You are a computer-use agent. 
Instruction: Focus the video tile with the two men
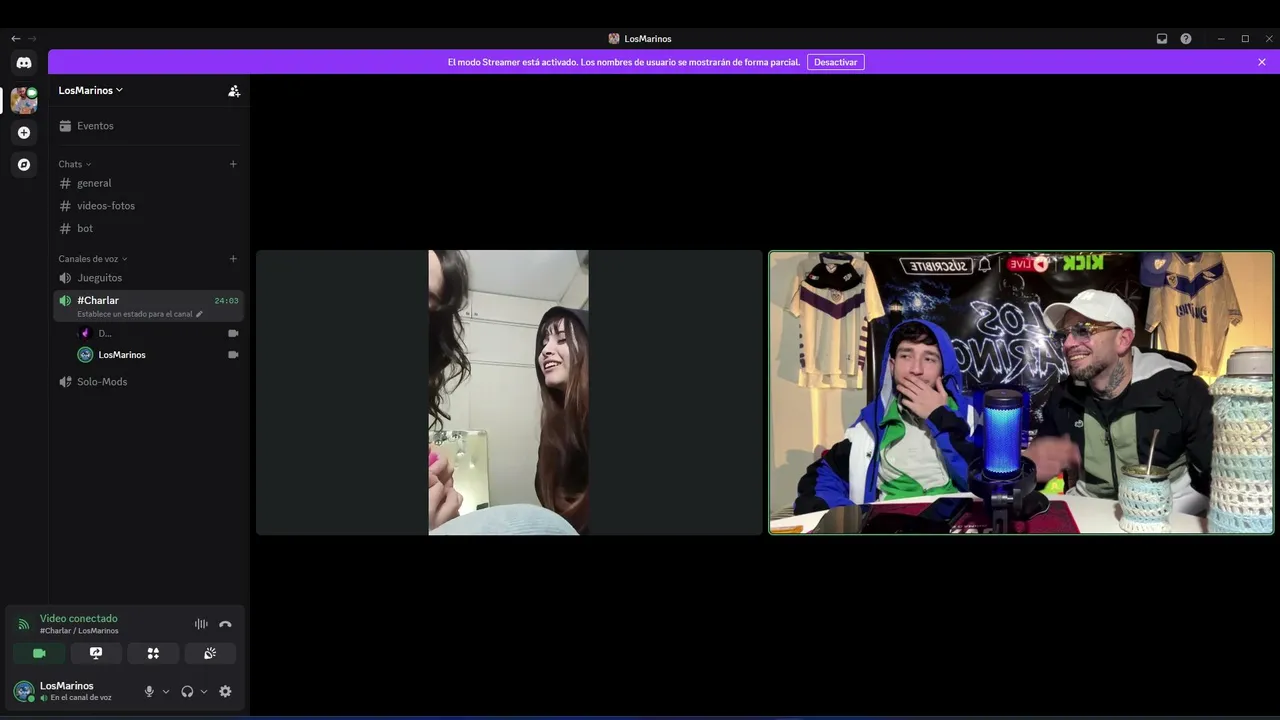coord(1021,392)
